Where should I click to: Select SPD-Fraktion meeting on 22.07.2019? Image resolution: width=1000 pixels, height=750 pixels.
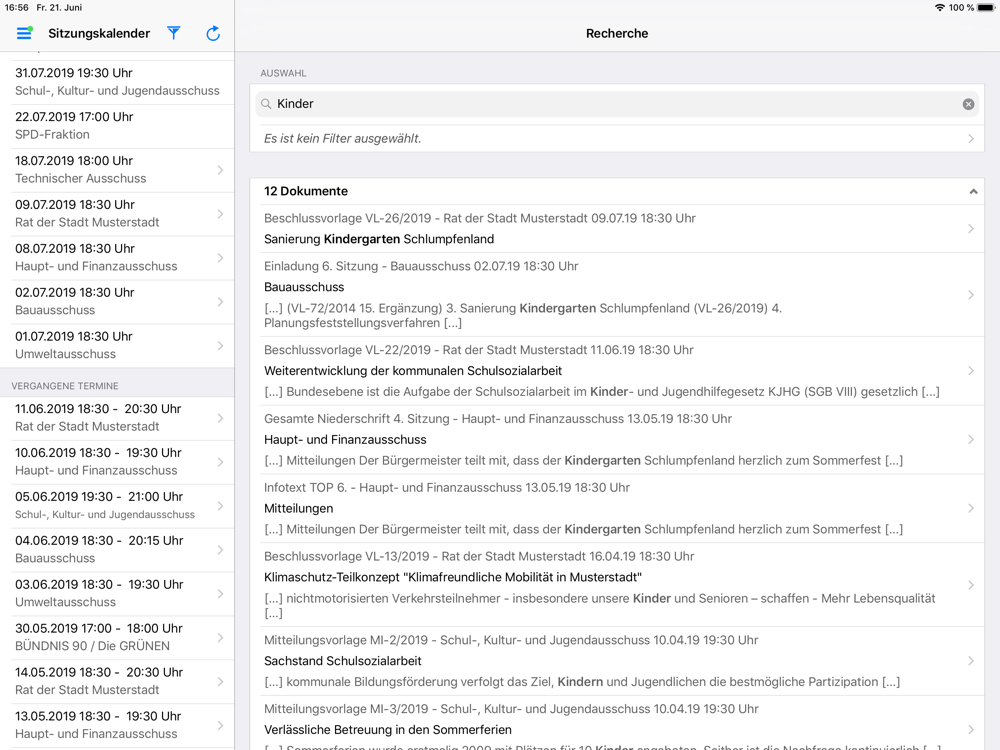(117, 126)
